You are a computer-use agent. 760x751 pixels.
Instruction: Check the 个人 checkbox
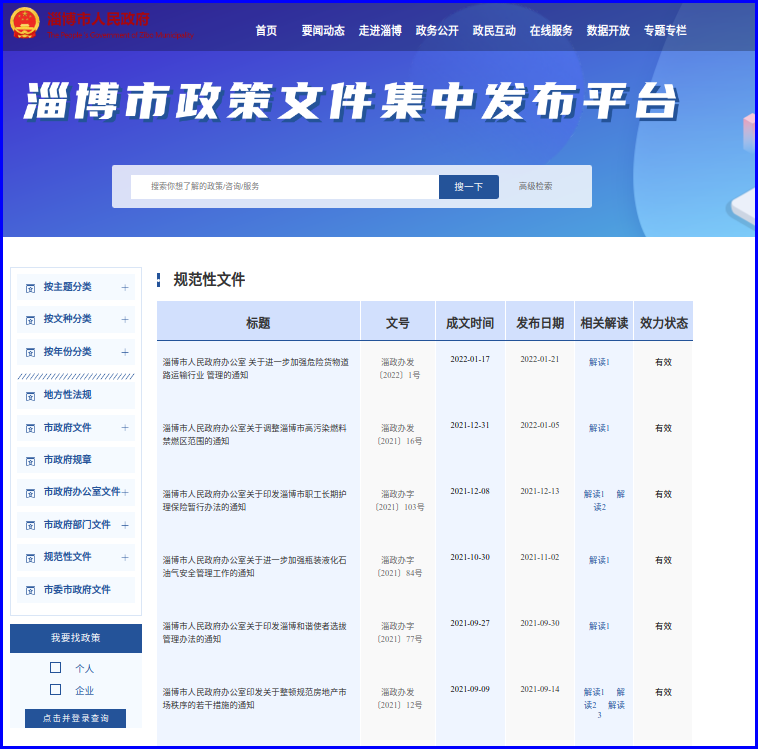(x=56, y=668)
